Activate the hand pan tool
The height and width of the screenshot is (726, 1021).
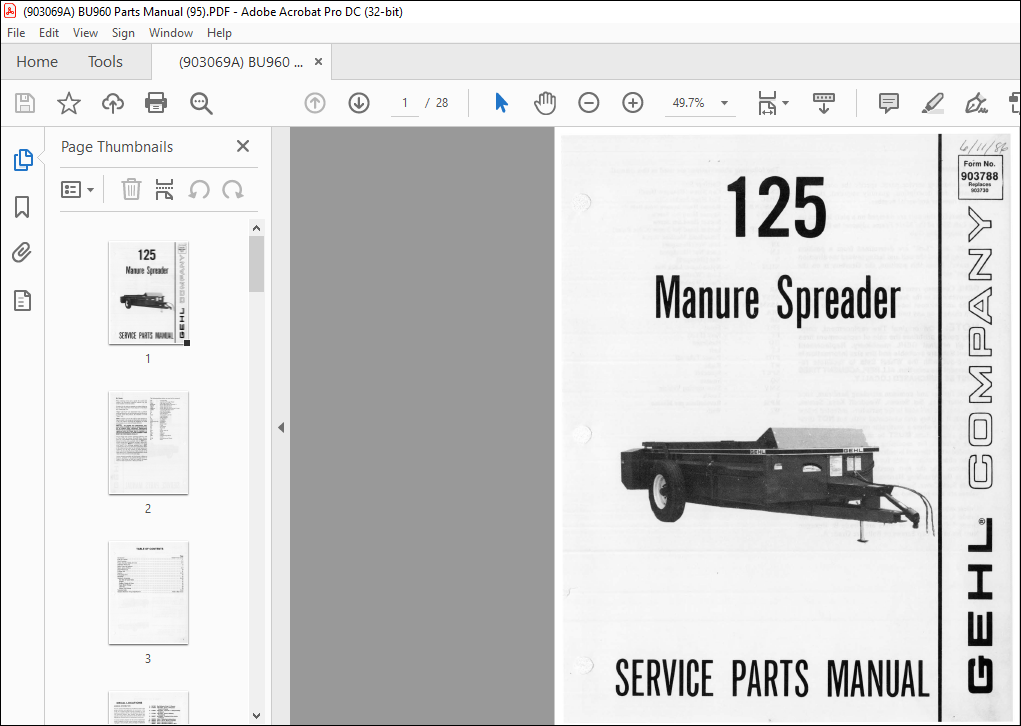point(545,103)
